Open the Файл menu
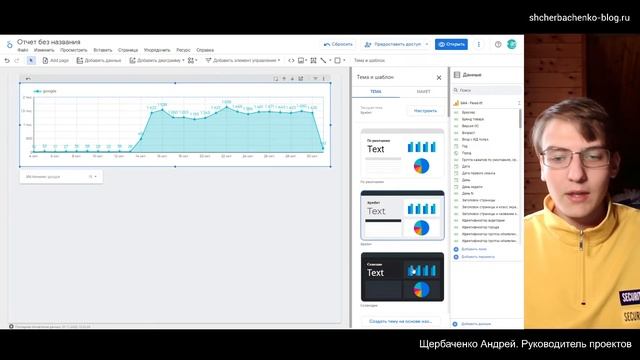The width and height of the screenshot is (640, 360). (x=23, y=50)
